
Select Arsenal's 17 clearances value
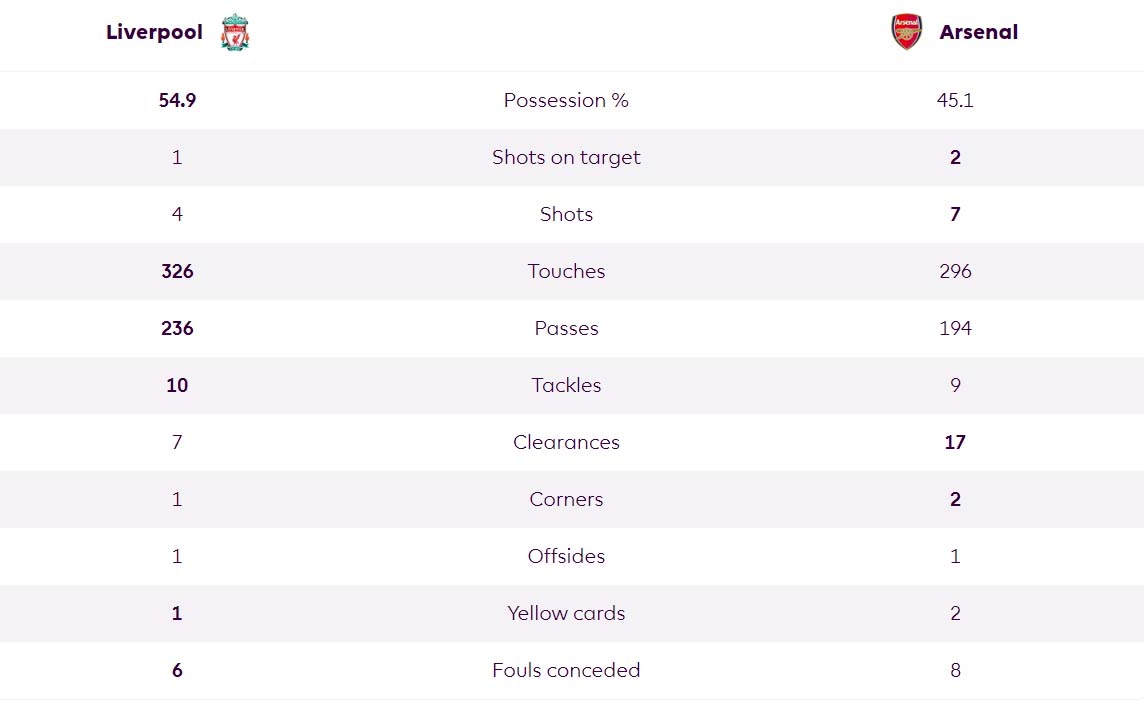(x=955, y=442)
